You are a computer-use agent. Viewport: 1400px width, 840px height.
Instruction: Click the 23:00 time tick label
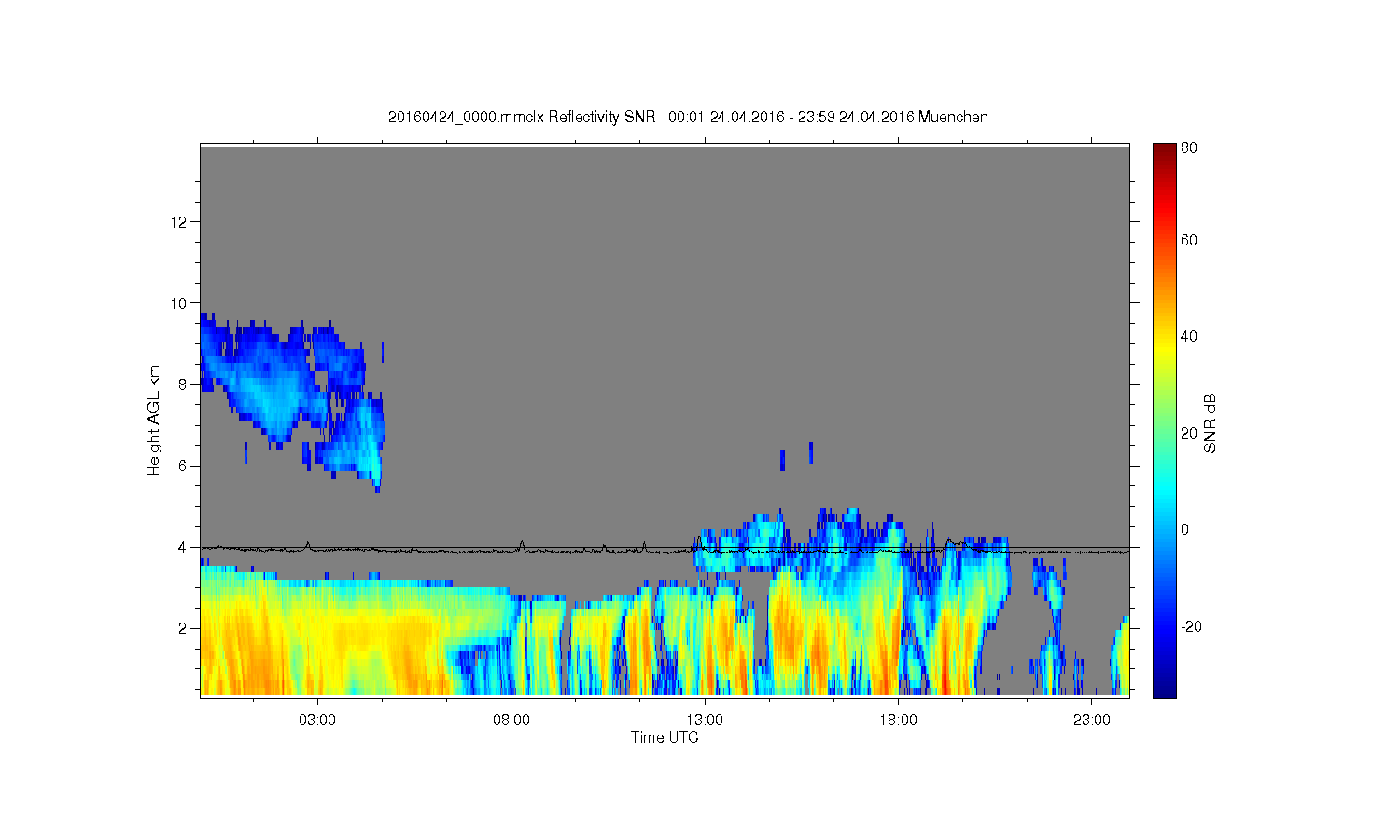1092,721
